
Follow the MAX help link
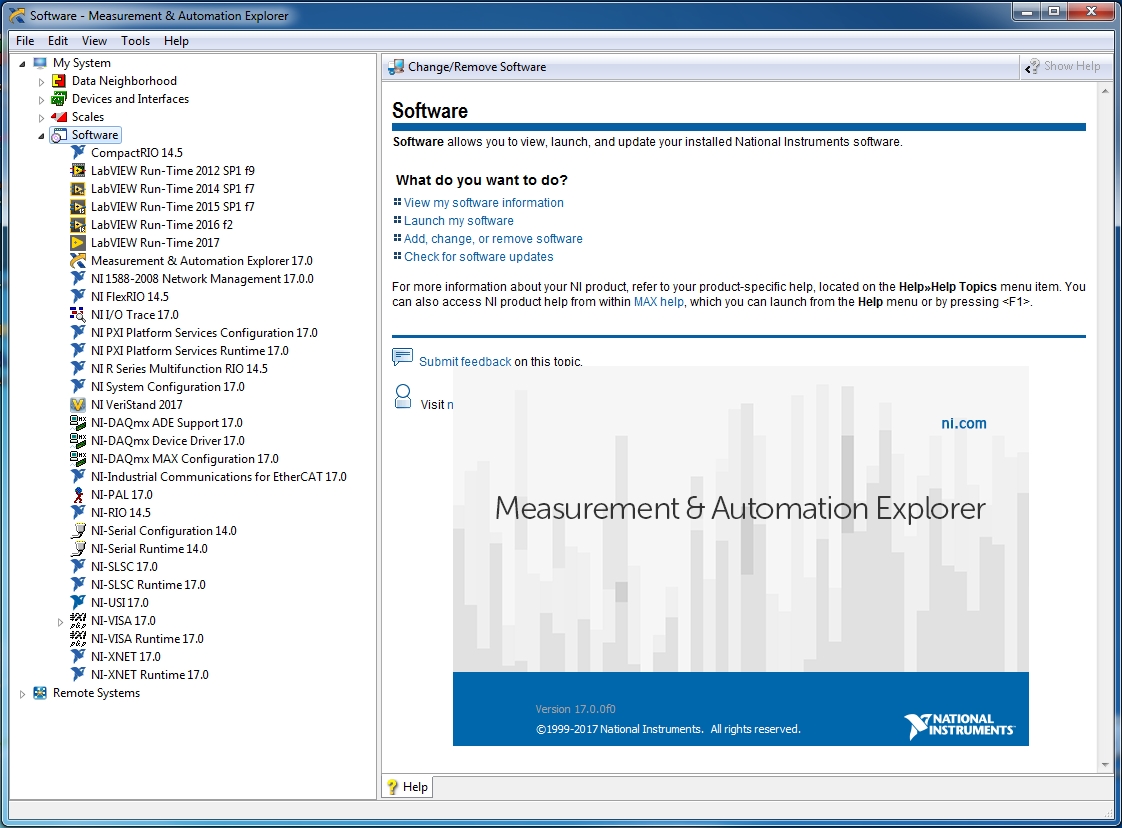pyautogui.click(x=658, y=302)
